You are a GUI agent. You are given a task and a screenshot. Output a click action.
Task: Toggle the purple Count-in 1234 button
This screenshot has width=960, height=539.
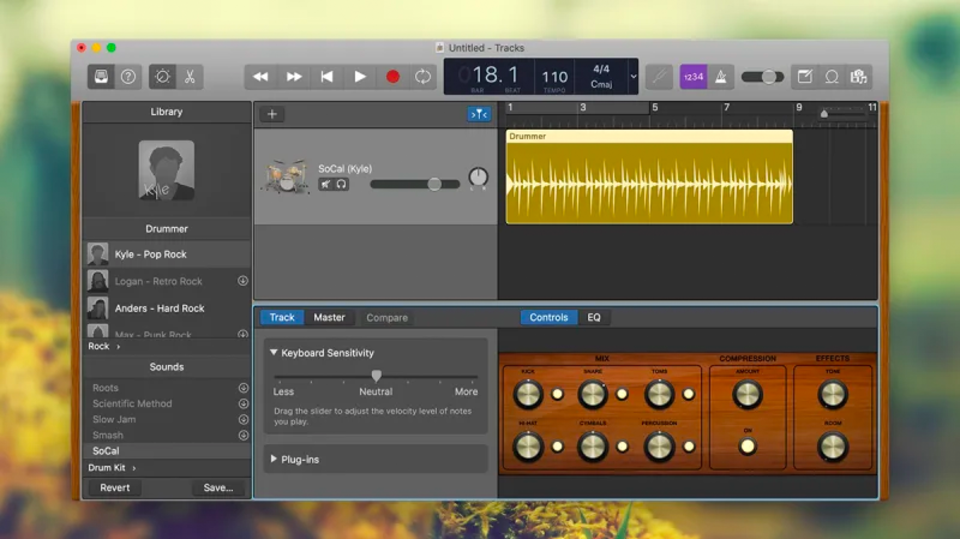(693, 77)
